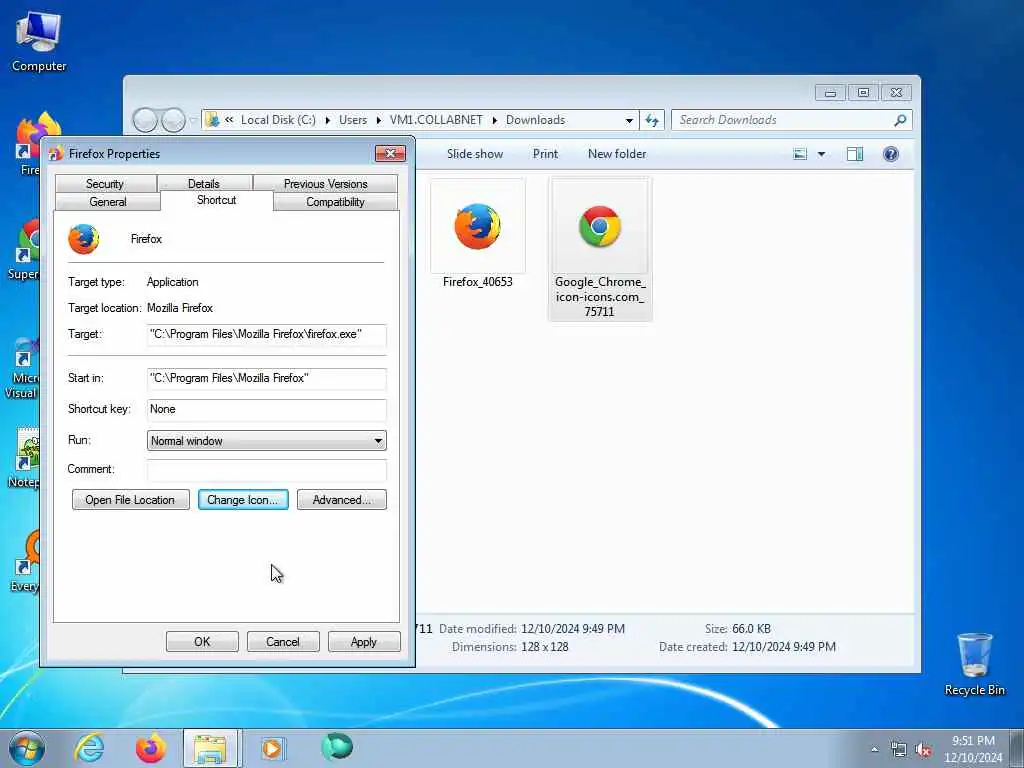The height and width of the screenshot is (768, 1024).
Task: Open the Computer desktop icon
Action: (39, 41)
